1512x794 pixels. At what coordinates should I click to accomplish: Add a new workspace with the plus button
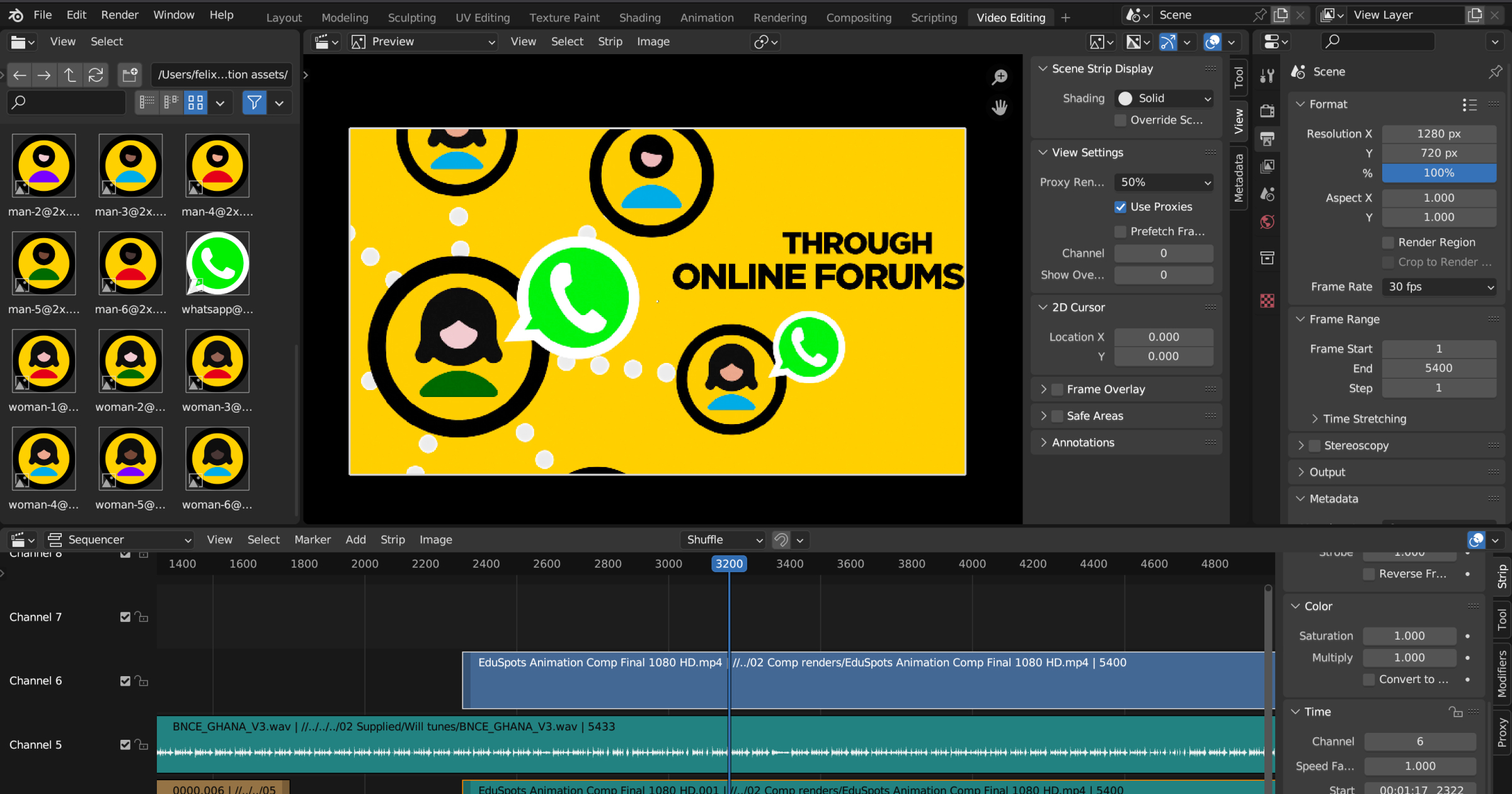pyautogui.click(x=1065, y=18)
